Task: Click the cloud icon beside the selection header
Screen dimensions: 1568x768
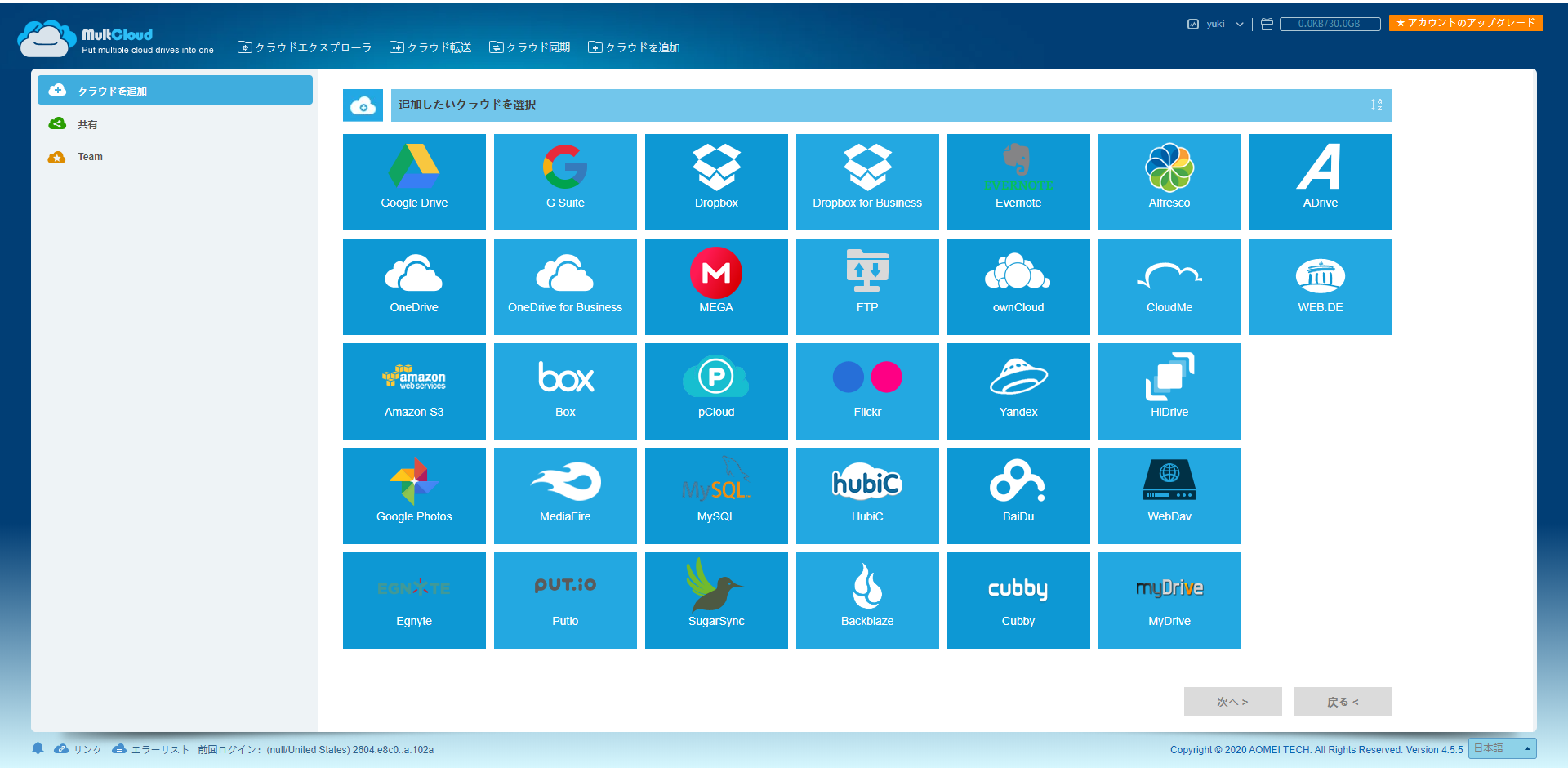Action: (363, 105)
